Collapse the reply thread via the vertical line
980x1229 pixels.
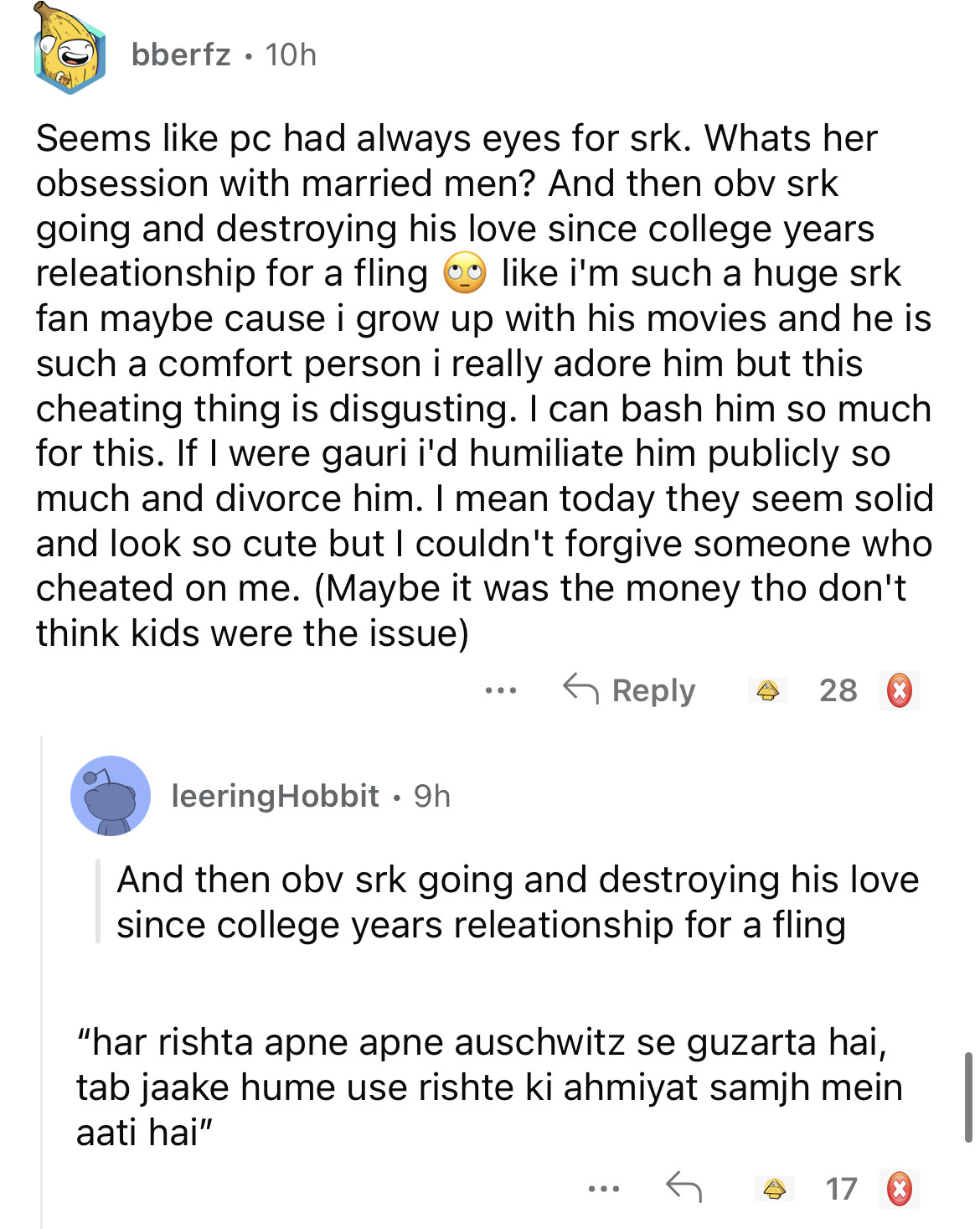[x=42, y=980]
